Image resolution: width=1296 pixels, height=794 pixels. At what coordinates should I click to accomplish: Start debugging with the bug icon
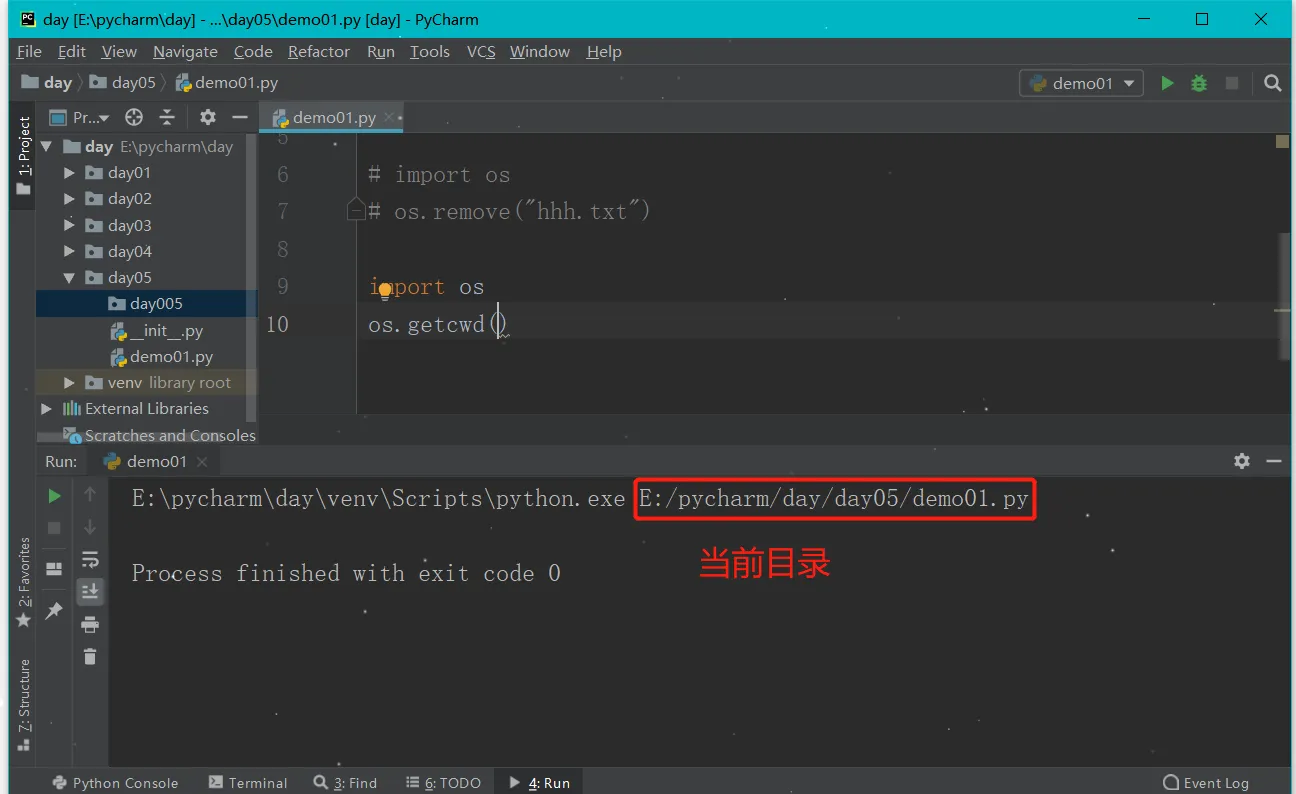pos(1199,84)
